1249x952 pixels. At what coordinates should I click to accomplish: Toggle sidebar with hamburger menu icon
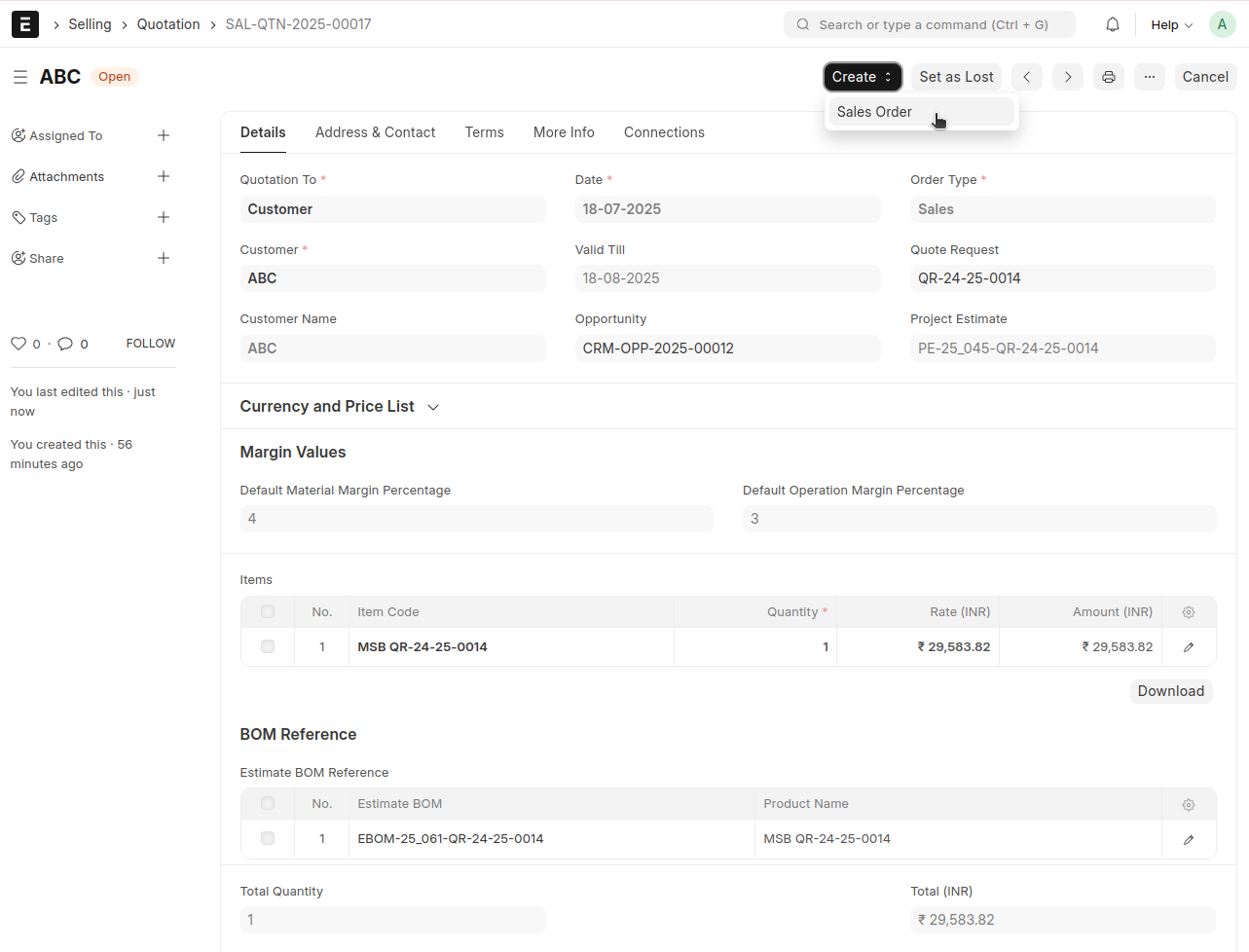[19, 77]
